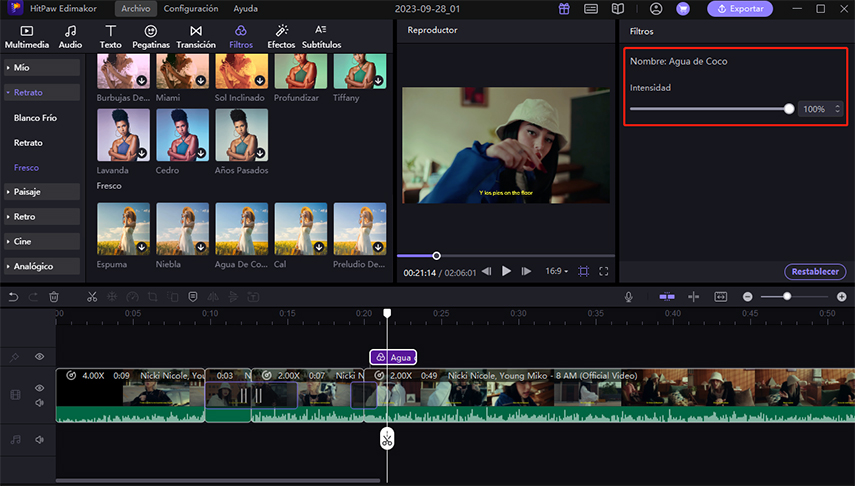Expand the Retro category
This screenshot has height=486, width=855.
(42, 217)
